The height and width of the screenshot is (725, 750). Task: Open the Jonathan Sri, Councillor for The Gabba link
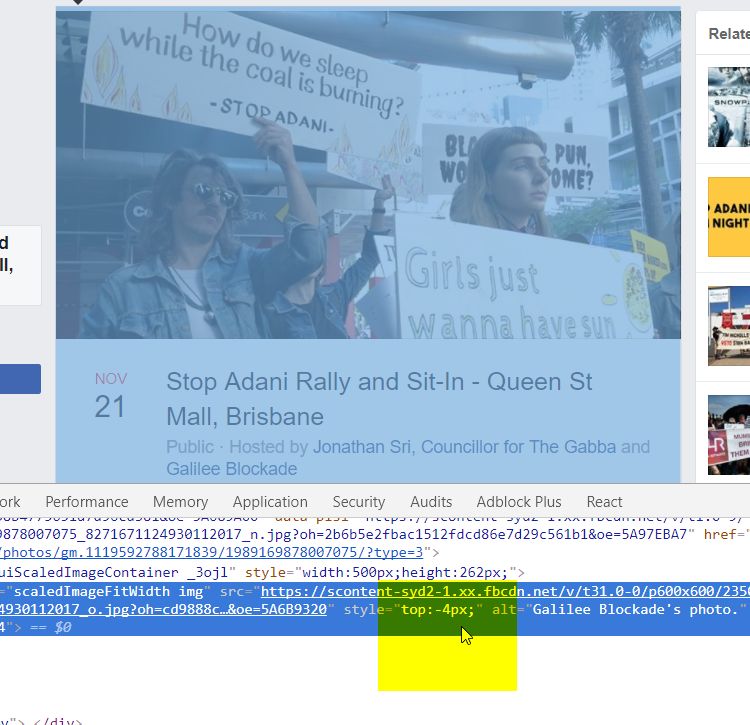point(464,447)
